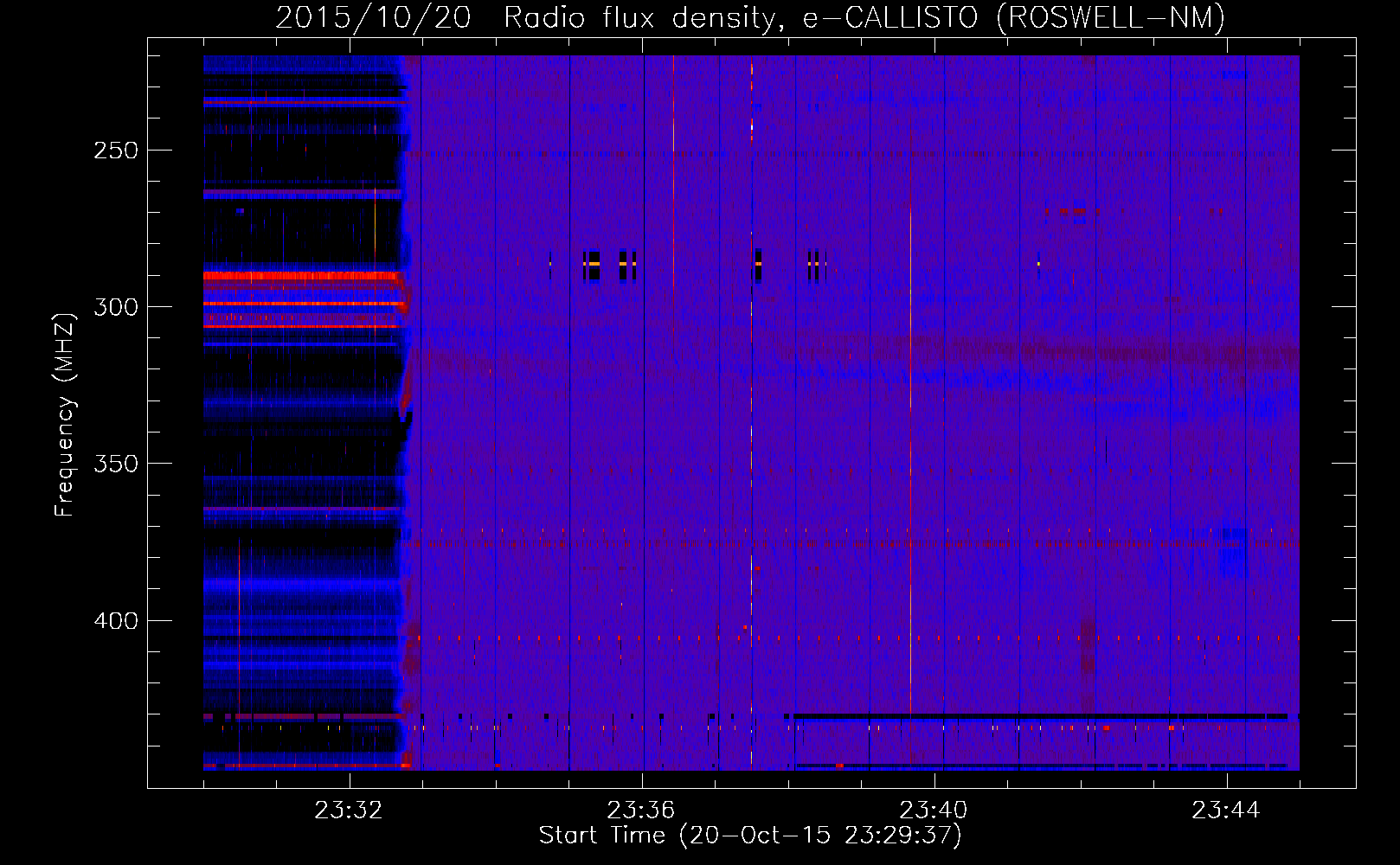Click the 23:44 time tick label

1226,811
